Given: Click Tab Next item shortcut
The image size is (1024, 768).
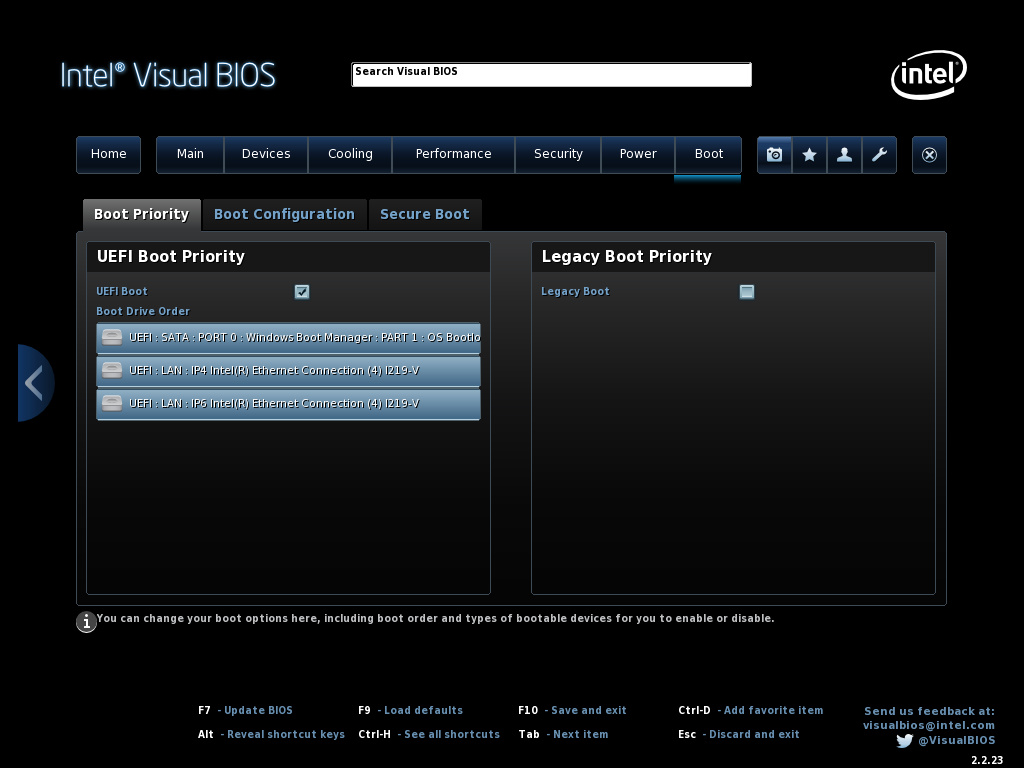Looking at the screenshot, I should pos(563,734).
